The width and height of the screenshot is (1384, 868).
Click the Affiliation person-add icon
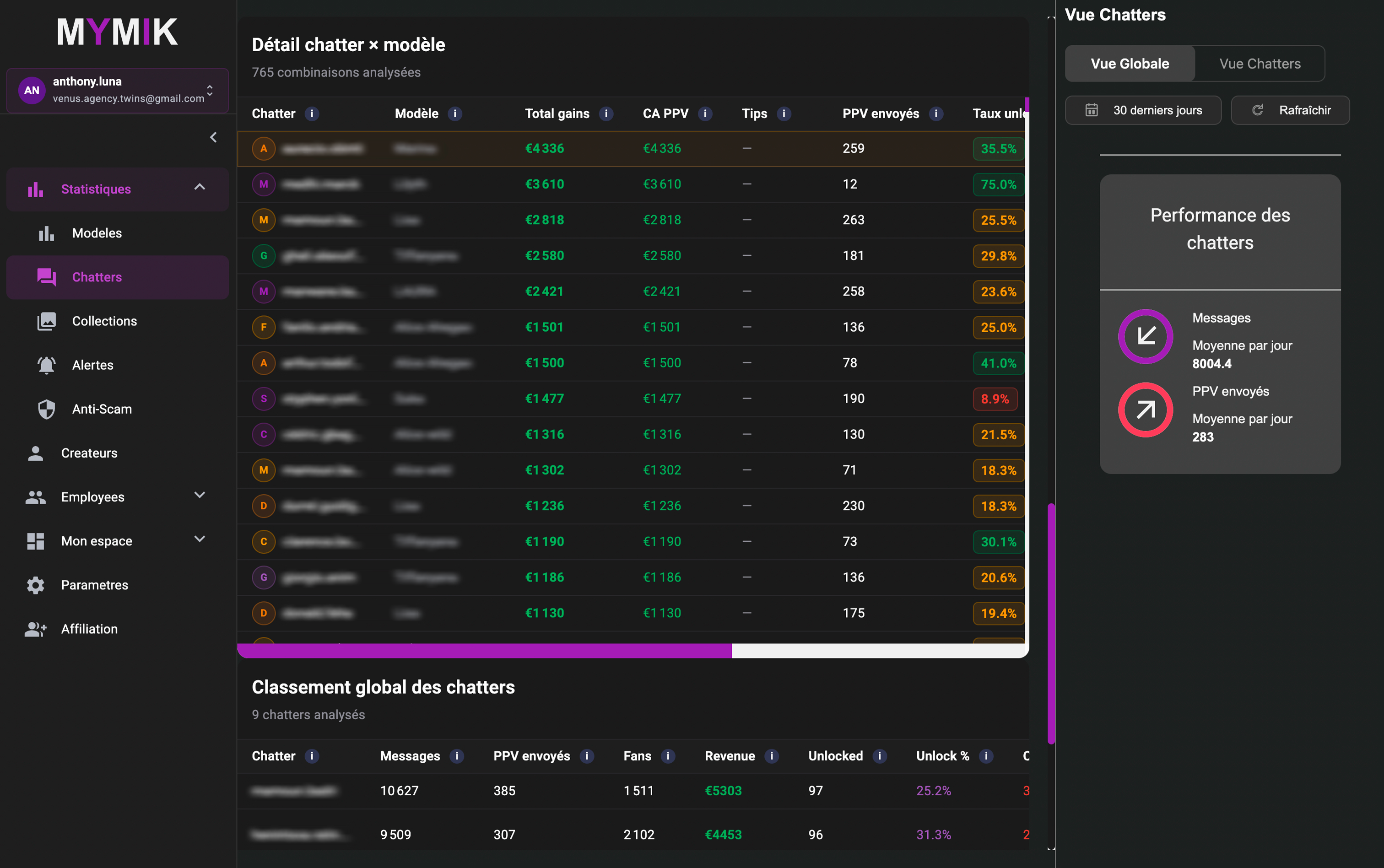[36, 629]
